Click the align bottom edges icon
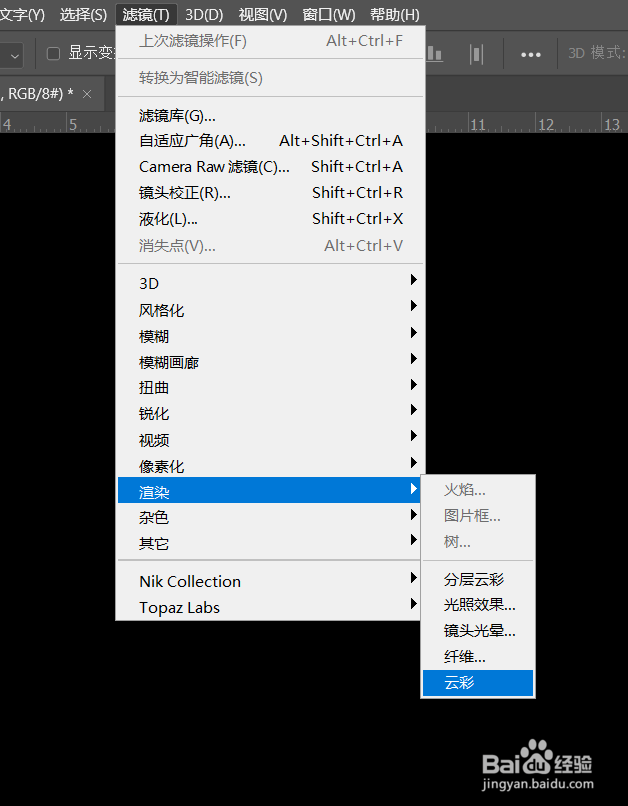 click(435, 53)
